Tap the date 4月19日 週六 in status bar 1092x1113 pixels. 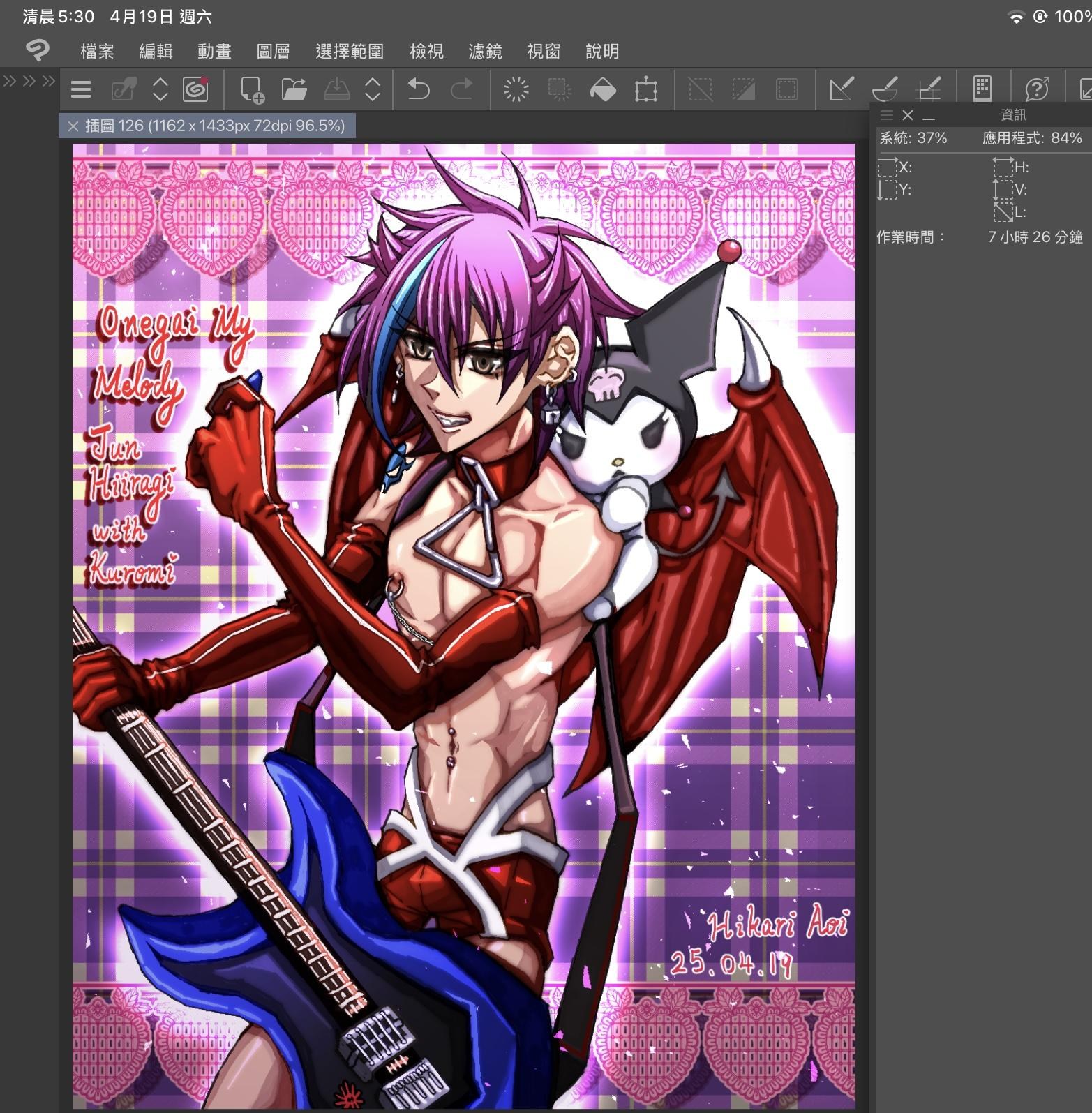tap(160, 17)
